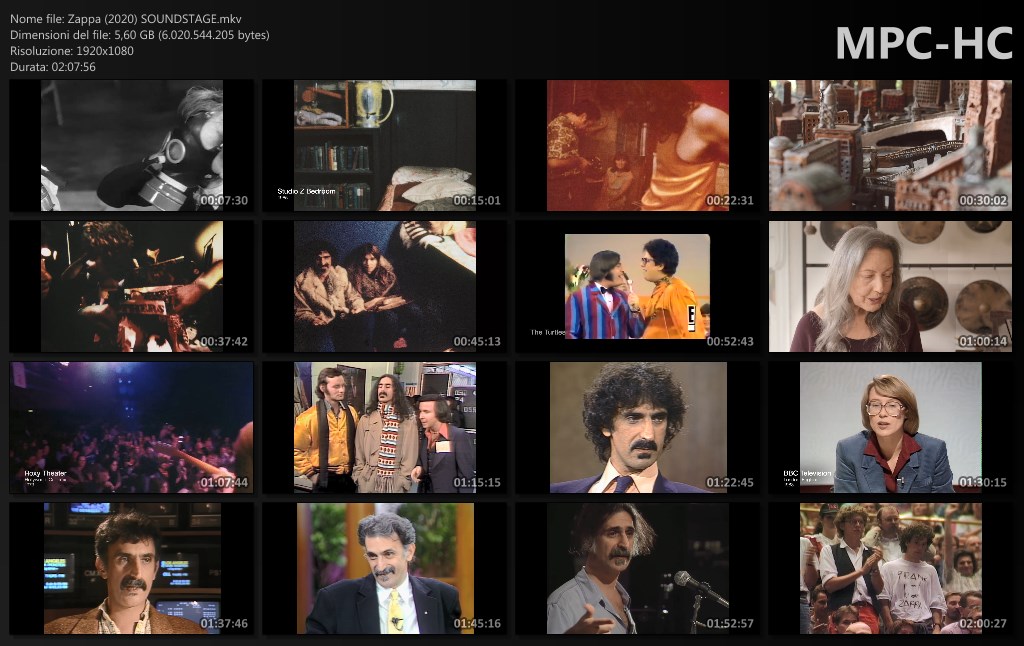Image resolution: width=1024 pixels, height=646 pixels.
Task: Click the duration text 02:07:56
Action: point(53,67)
